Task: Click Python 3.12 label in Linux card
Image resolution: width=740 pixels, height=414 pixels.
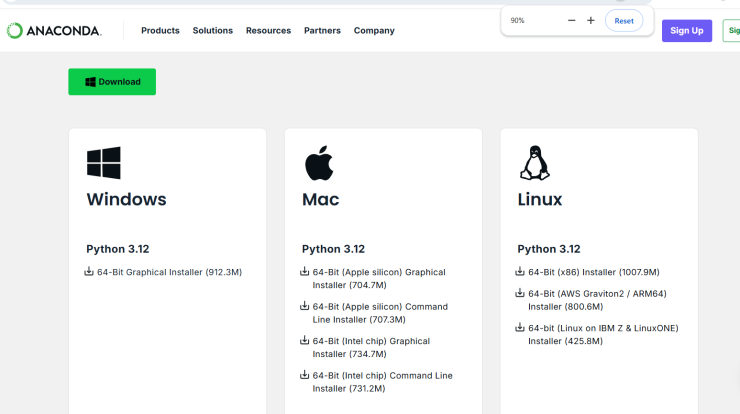Action: 549,249
